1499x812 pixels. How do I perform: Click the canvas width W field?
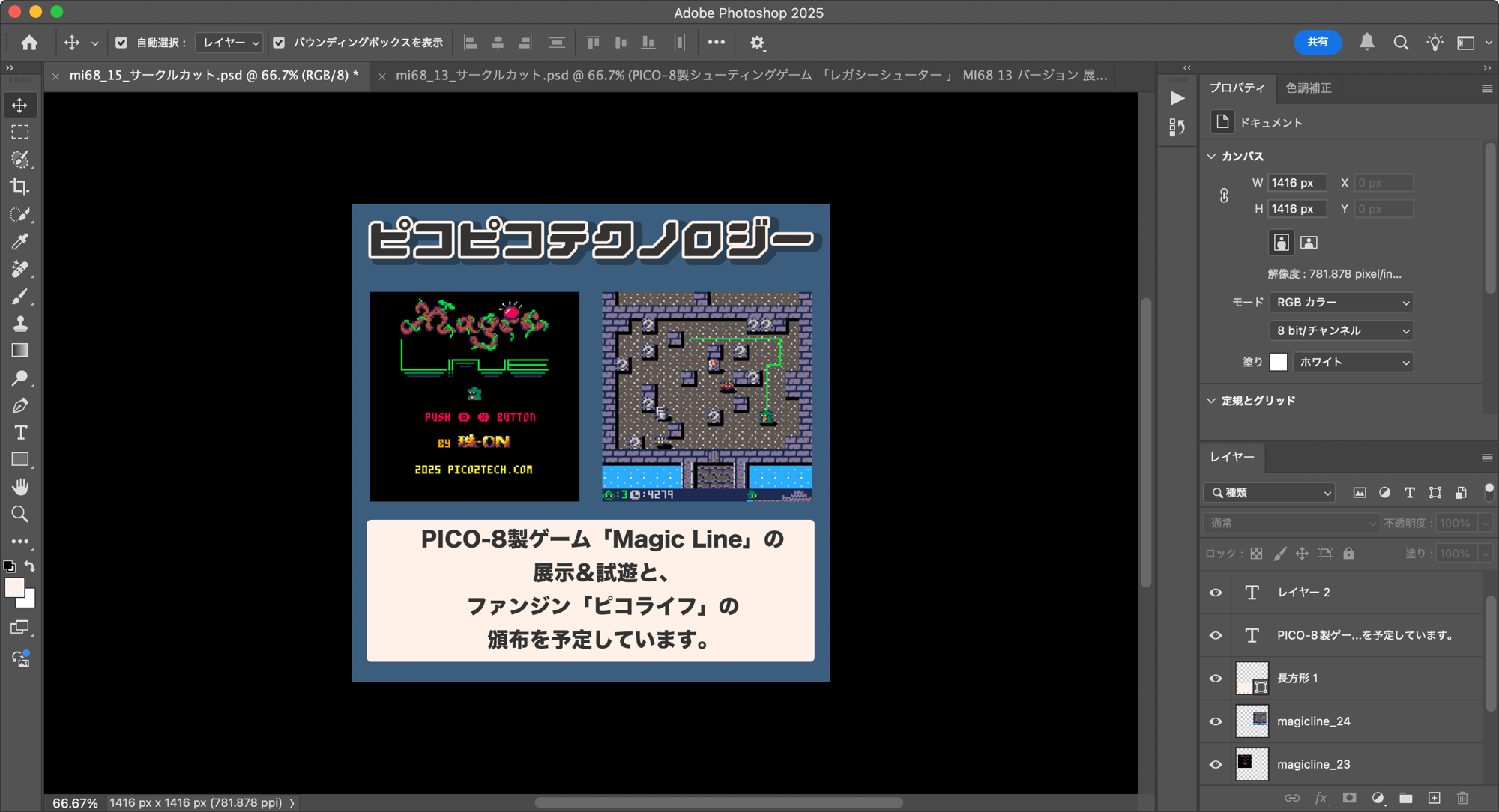click(x=1296, y=183)
